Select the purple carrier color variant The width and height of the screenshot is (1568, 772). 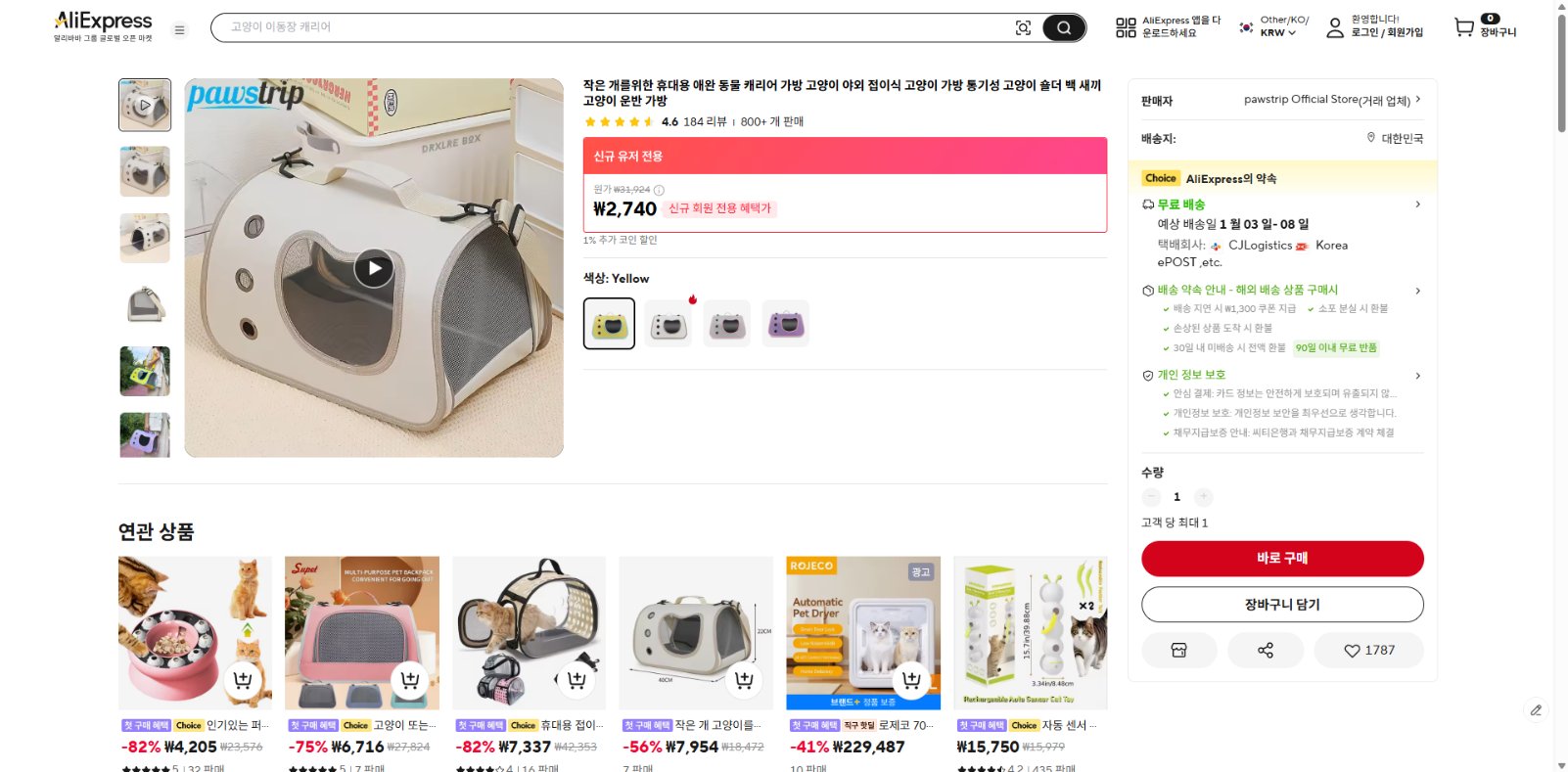click(x=786, y=323)
